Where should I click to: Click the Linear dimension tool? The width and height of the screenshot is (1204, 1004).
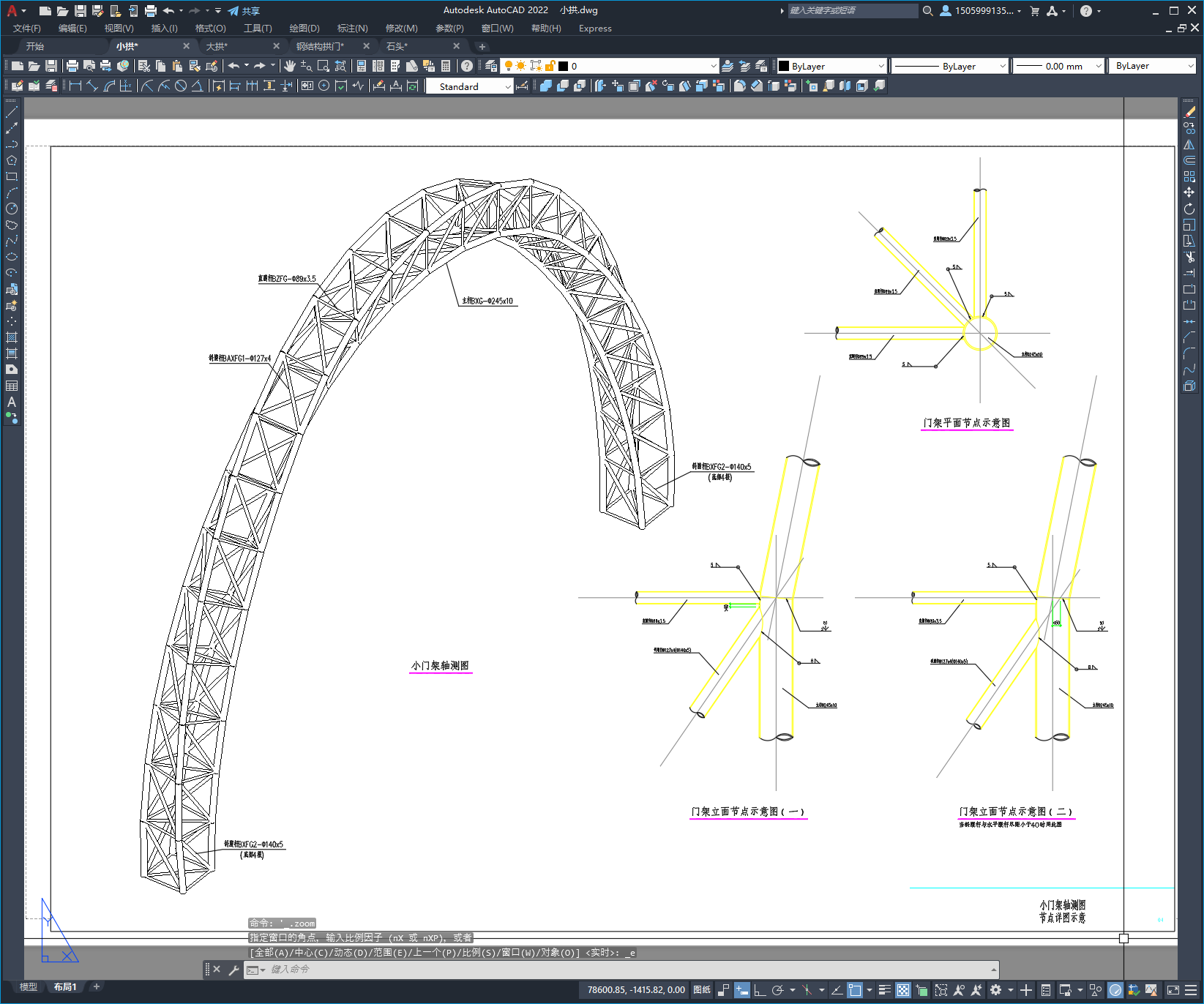pos(75,86)
